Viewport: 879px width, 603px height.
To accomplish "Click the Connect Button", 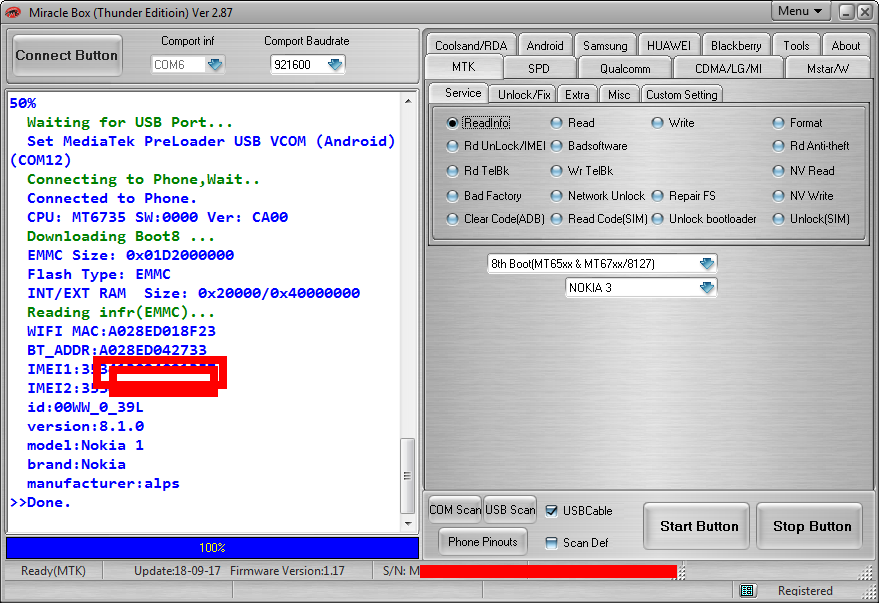I will 67,55.
